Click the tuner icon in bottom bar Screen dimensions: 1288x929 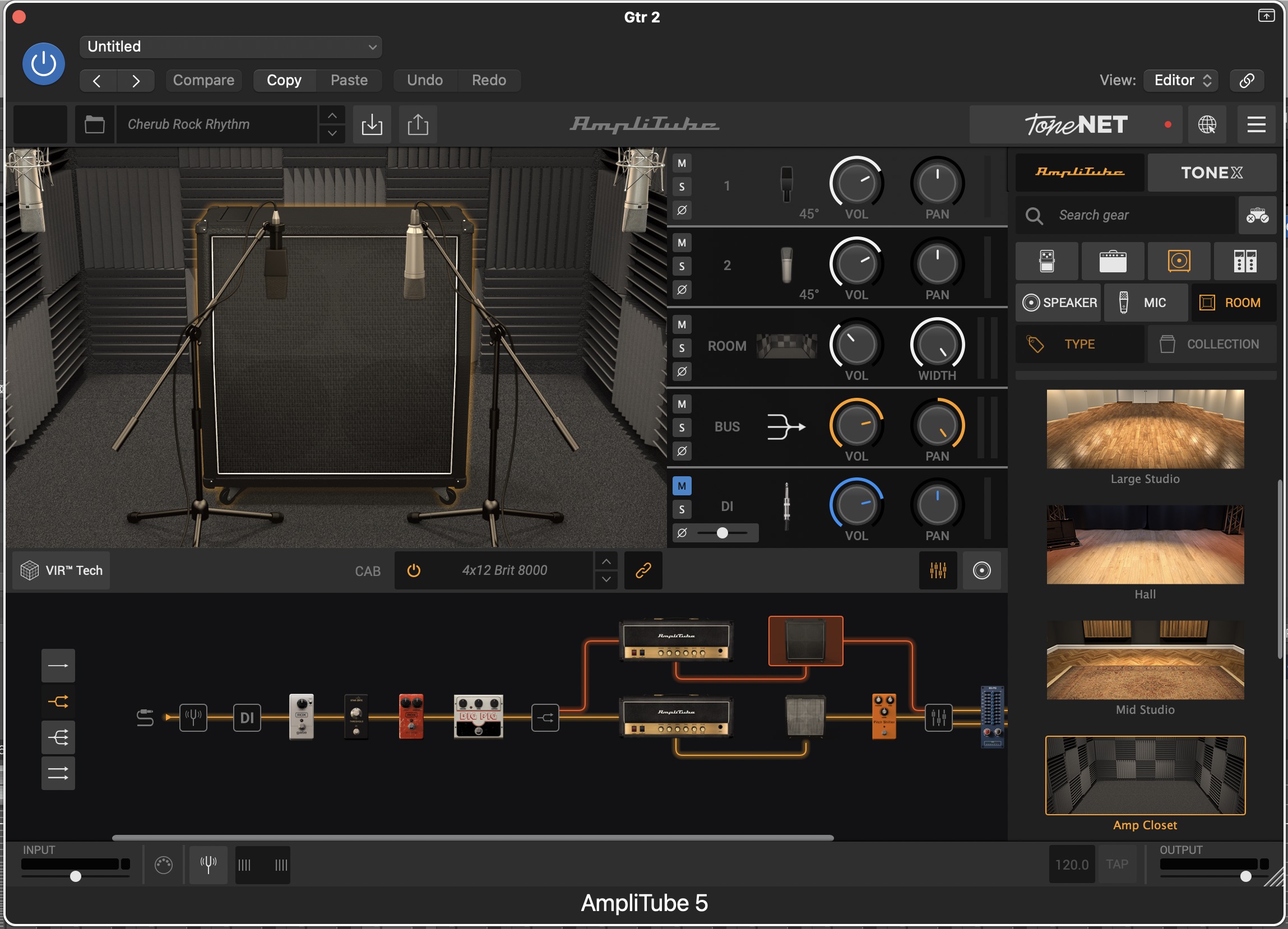tap(208, 864)
